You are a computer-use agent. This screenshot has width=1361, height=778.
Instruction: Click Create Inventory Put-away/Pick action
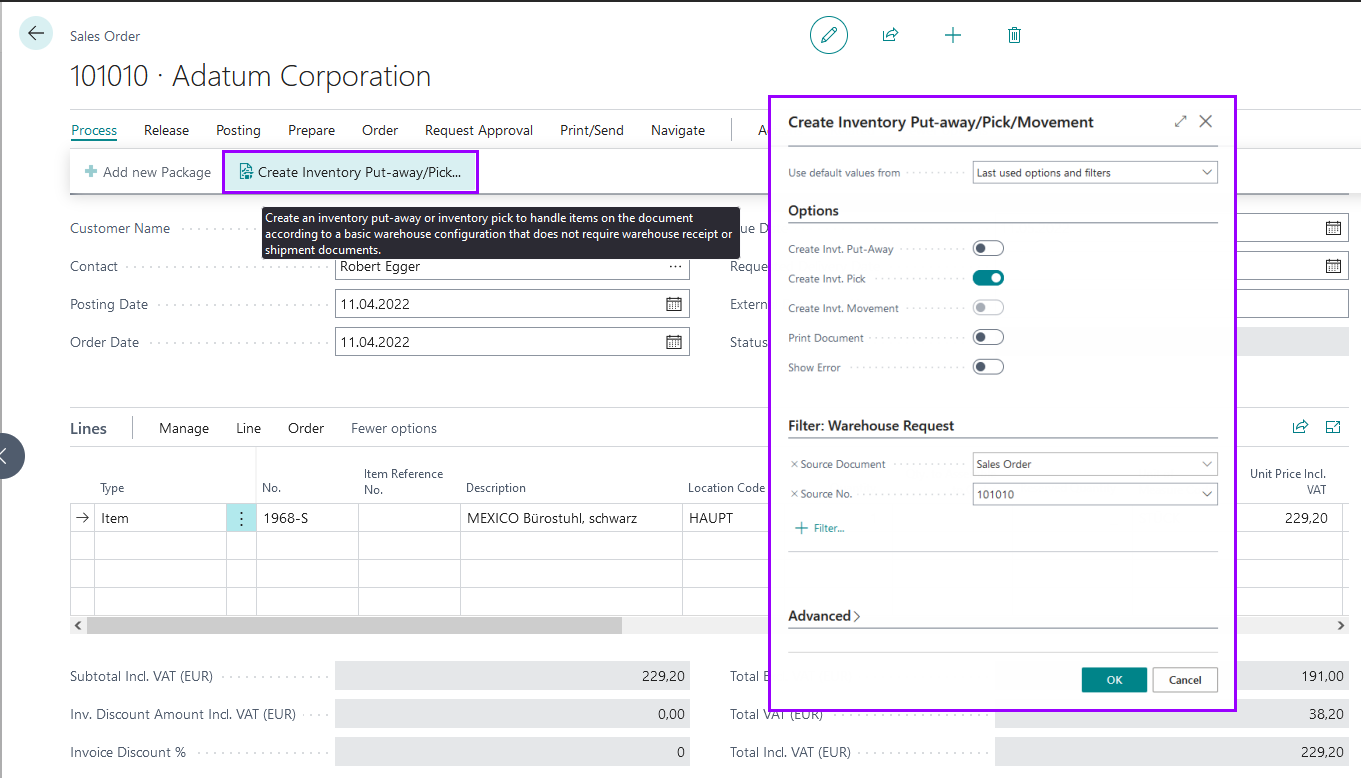(350, 172)
